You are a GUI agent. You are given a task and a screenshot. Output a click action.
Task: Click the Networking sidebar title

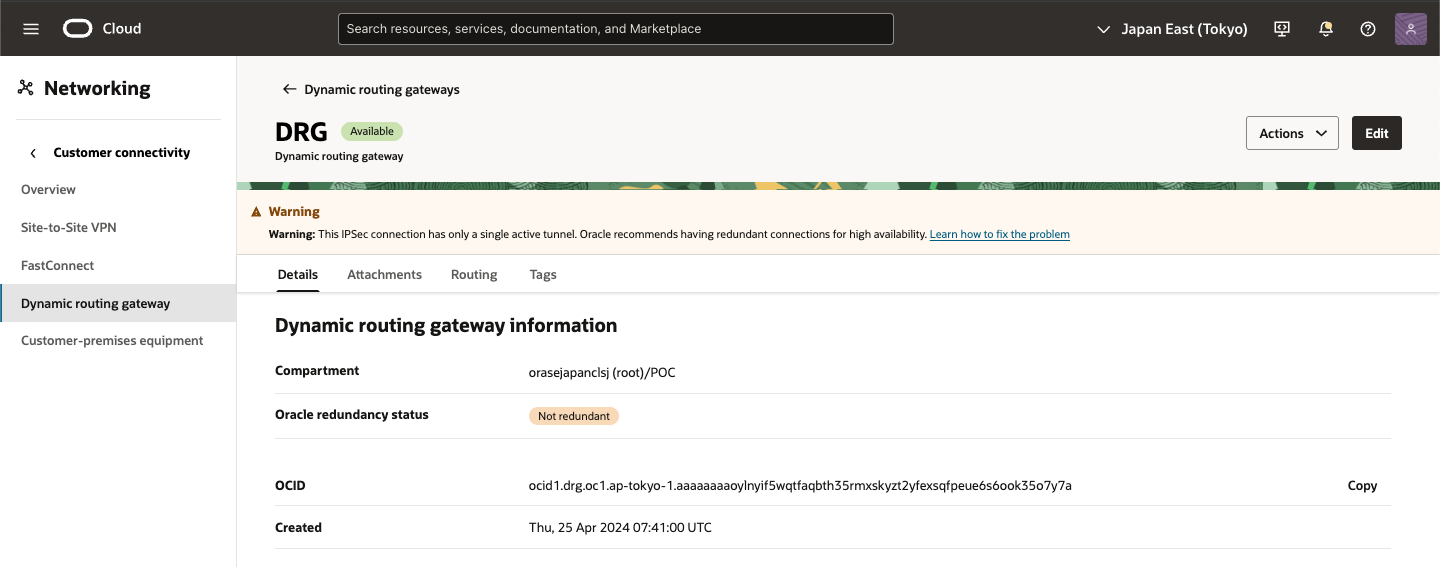pos(97,88)
